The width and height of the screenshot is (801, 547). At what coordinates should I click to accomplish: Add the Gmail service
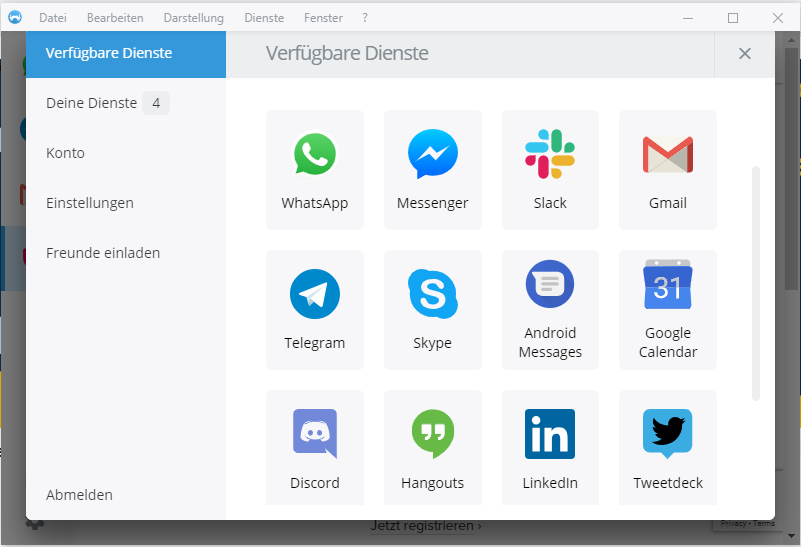pos(667,156)
